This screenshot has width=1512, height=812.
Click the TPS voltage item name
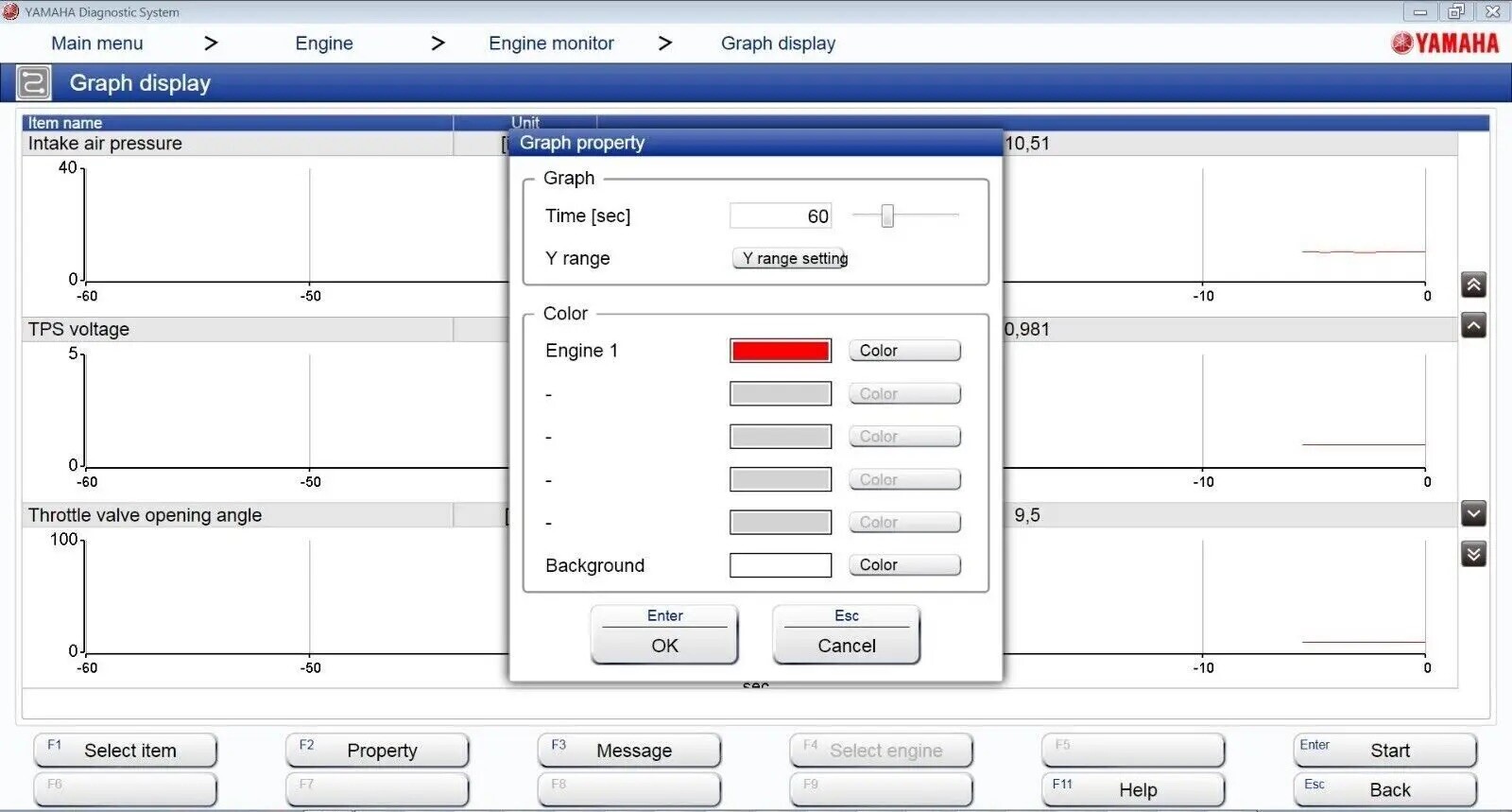78,330
